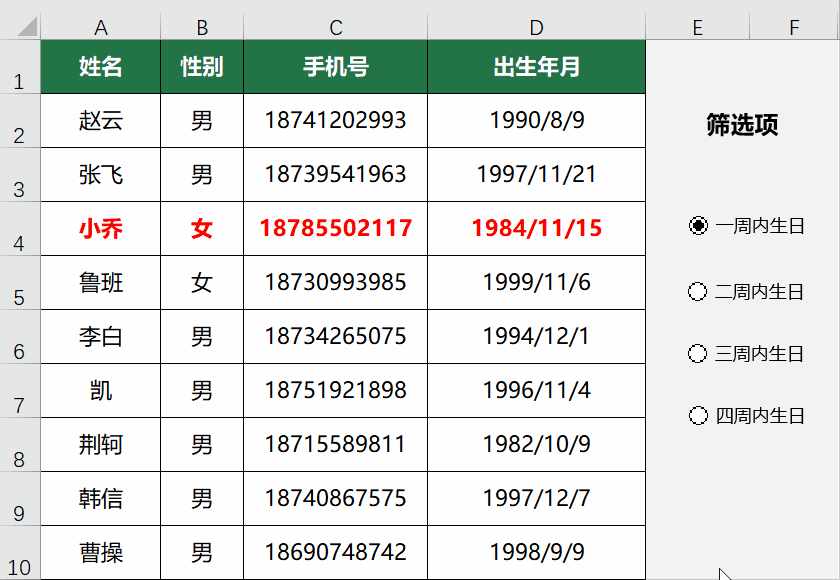Click phone number 18715589811

point(336,445)
